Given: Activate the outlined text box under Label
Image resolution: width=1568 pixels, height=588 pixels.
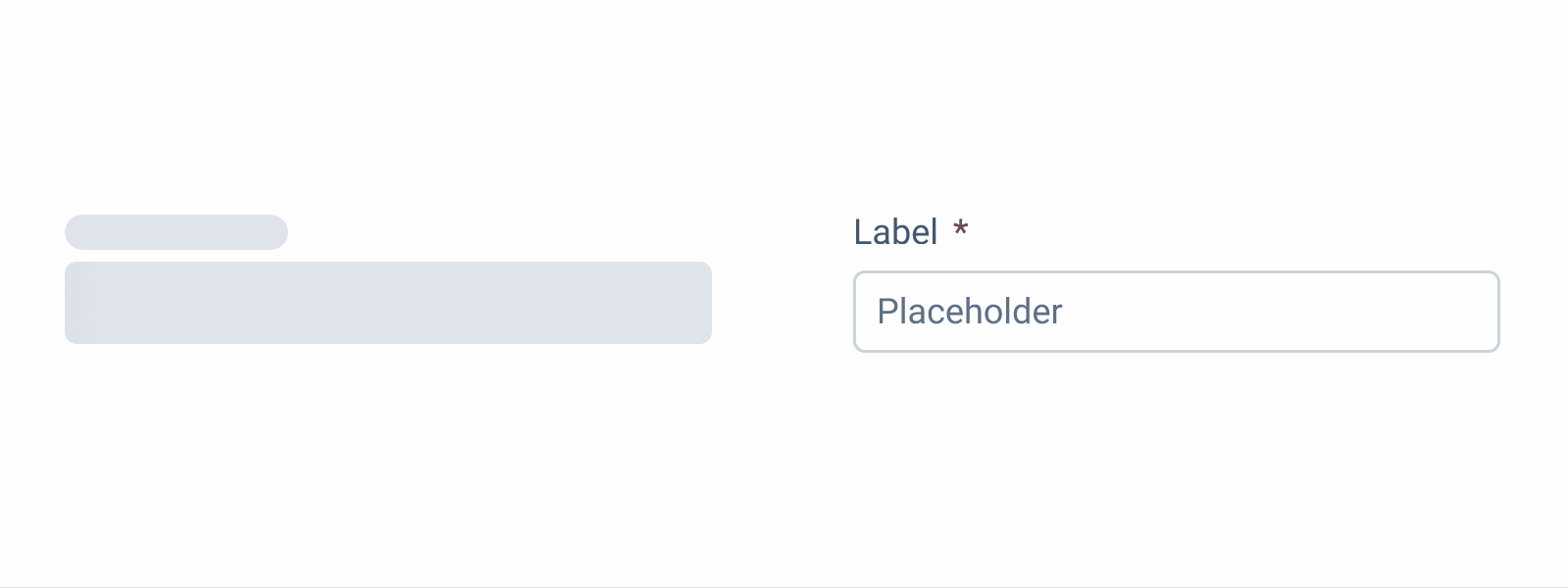Looking at the screenshot, I should click(x=1176, y=312).
